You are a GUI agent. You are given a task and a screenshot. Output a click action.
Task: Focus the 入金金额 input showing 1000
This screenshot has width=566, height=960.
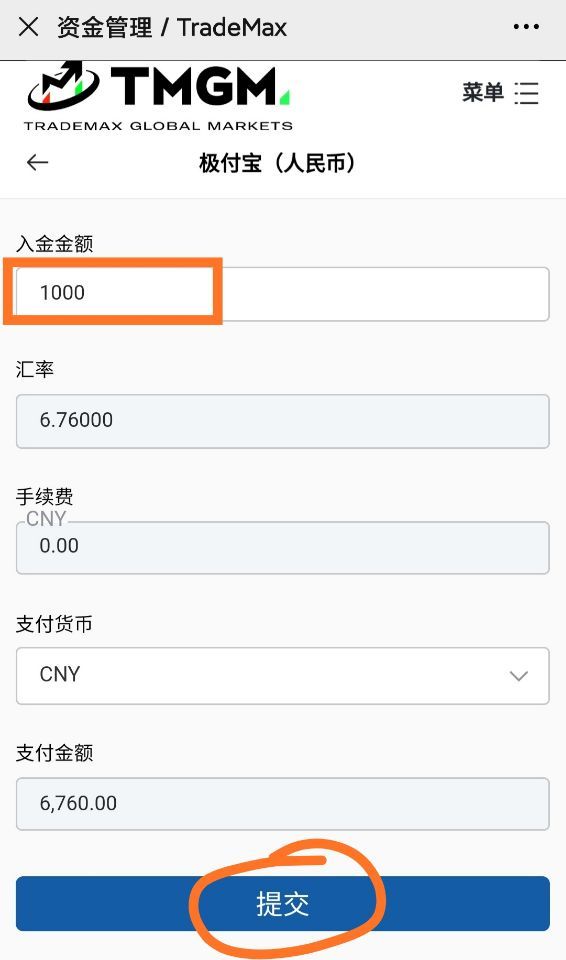coord(282,294)
